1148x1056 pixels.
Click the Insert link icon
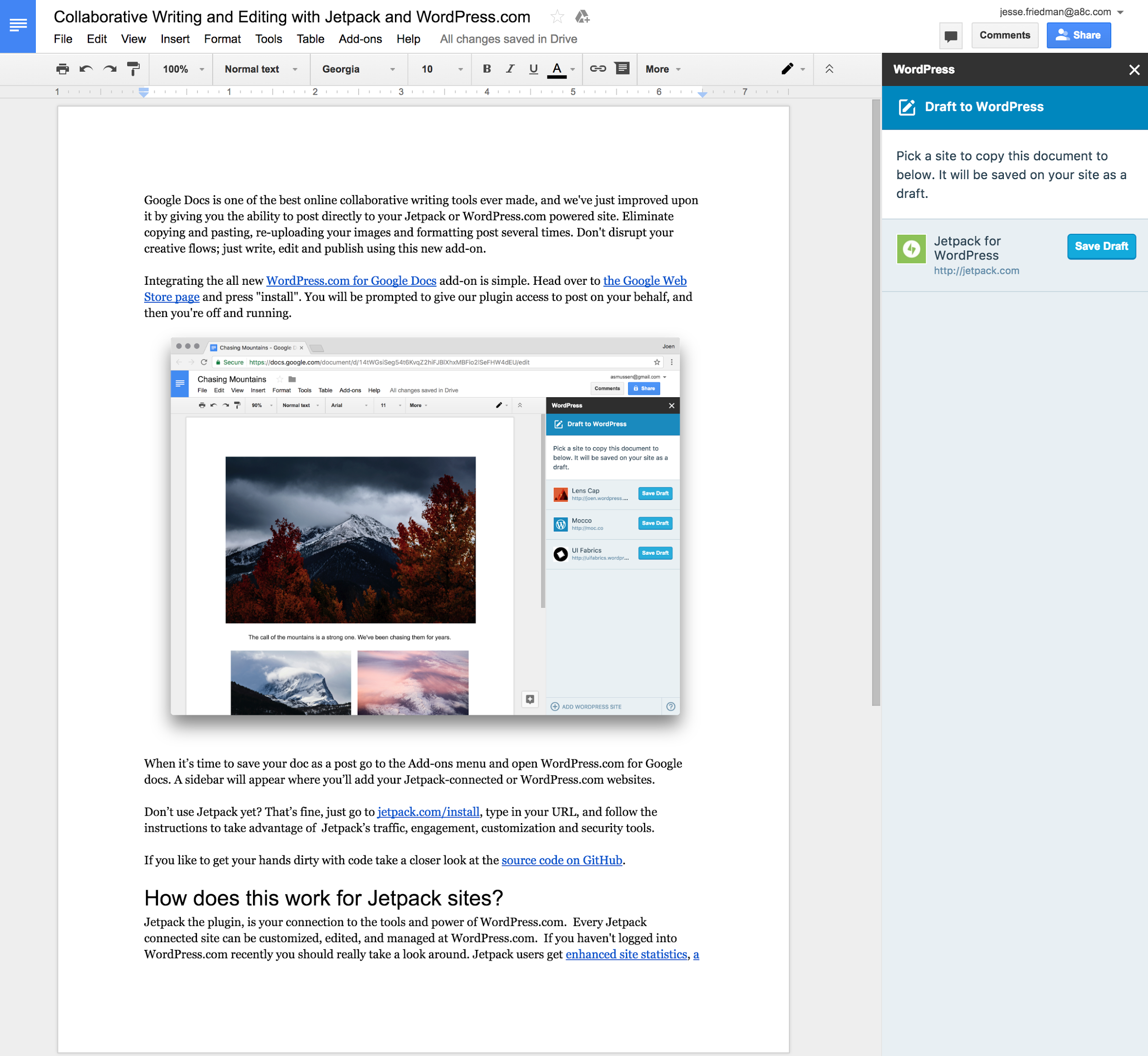(x=598, y=68)
